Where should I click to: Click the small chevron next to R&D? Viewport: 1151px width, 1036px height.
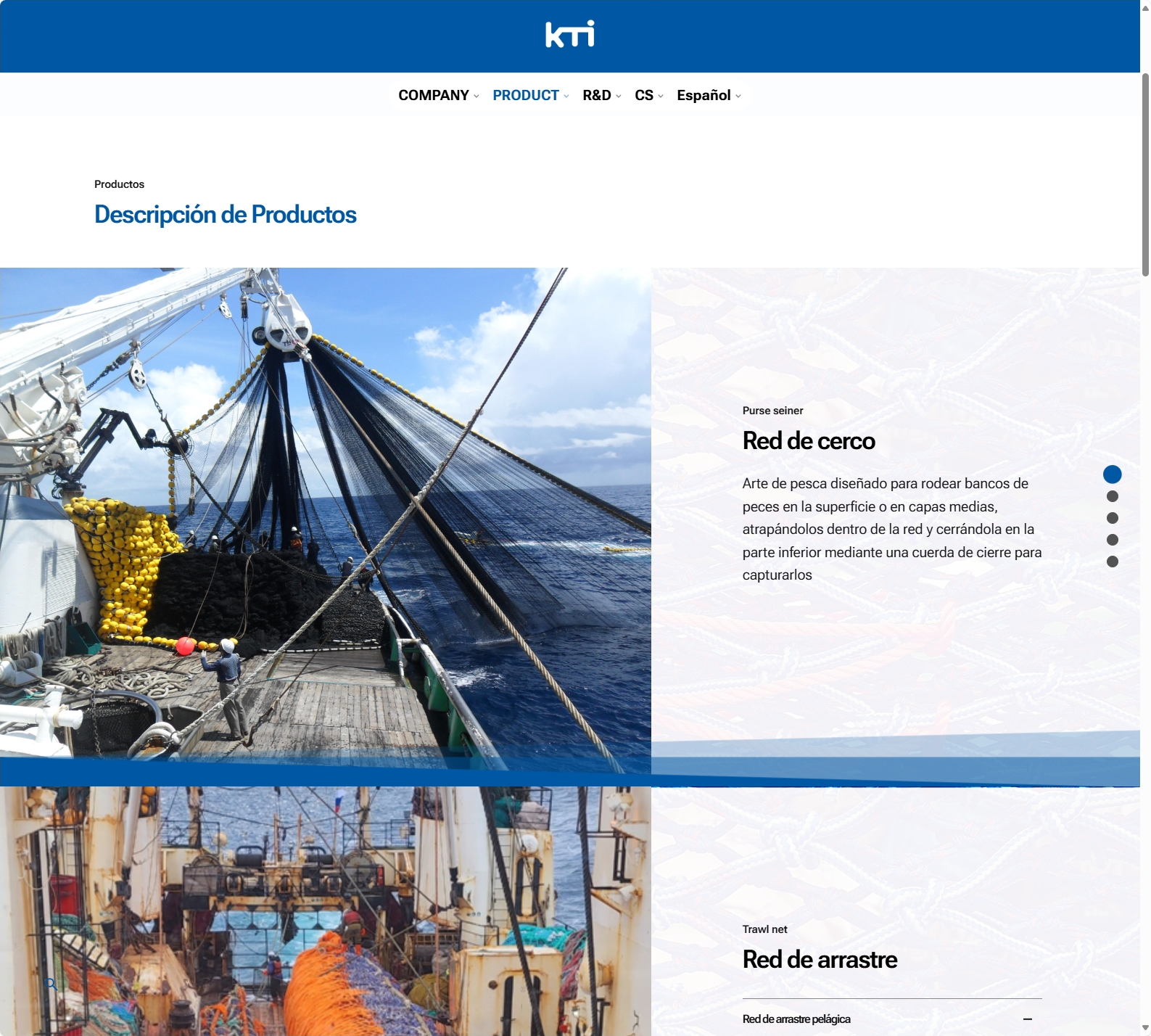tap(619, 96)
